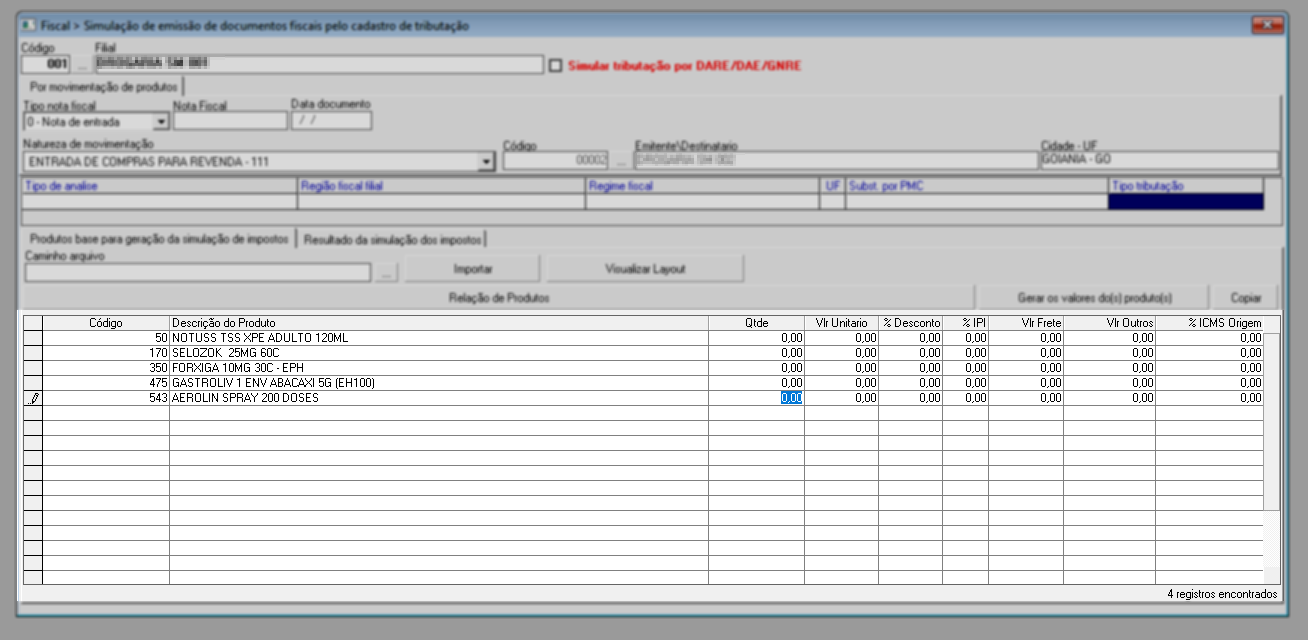Image resolution: width=1308 pixels, height=640 pixels.
Task: Focus the Data documento date field
Action: (x=331, y=121)
